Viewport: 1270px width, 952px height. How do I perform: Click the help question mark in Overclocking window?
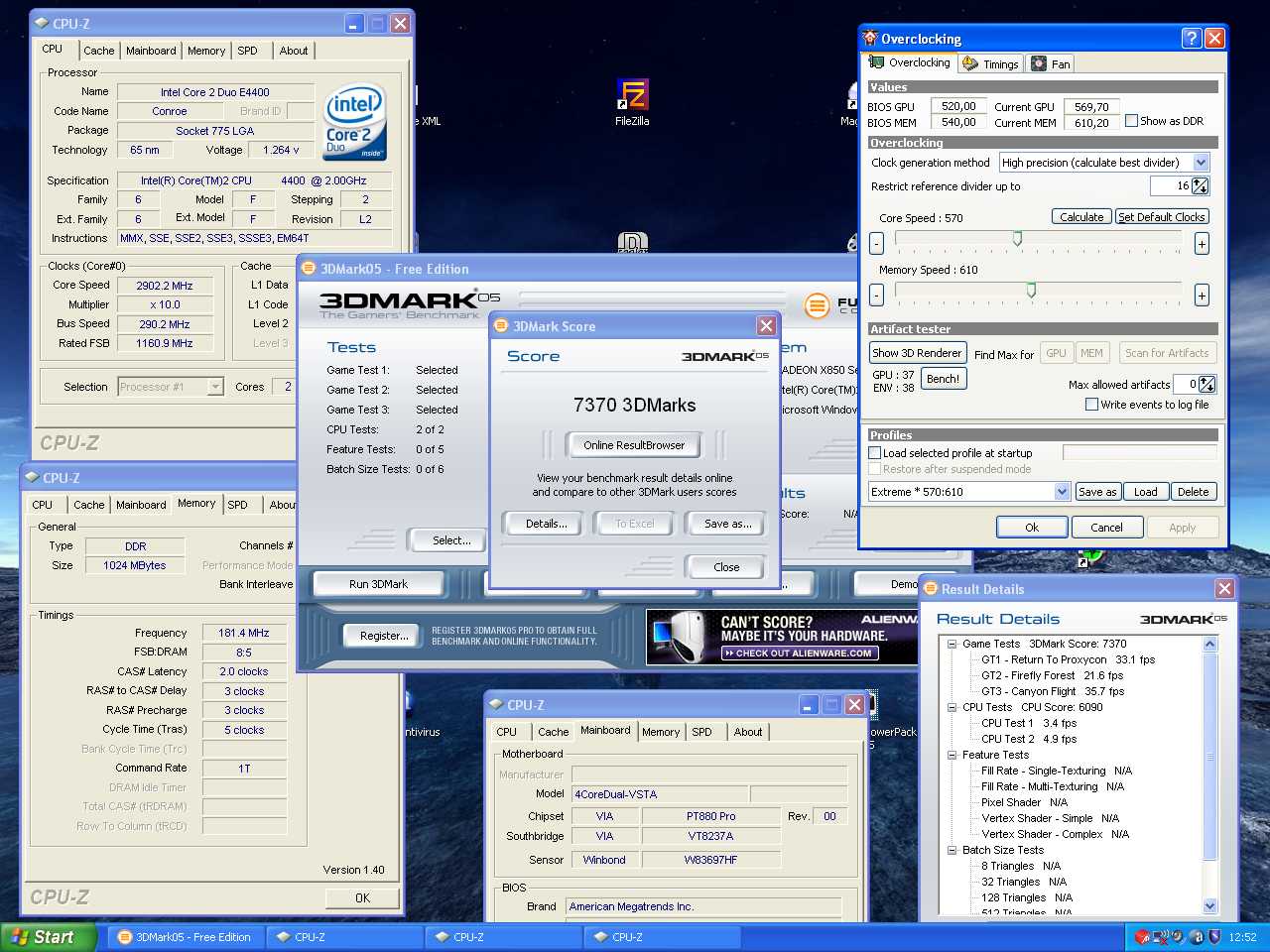click(1192, 38)
